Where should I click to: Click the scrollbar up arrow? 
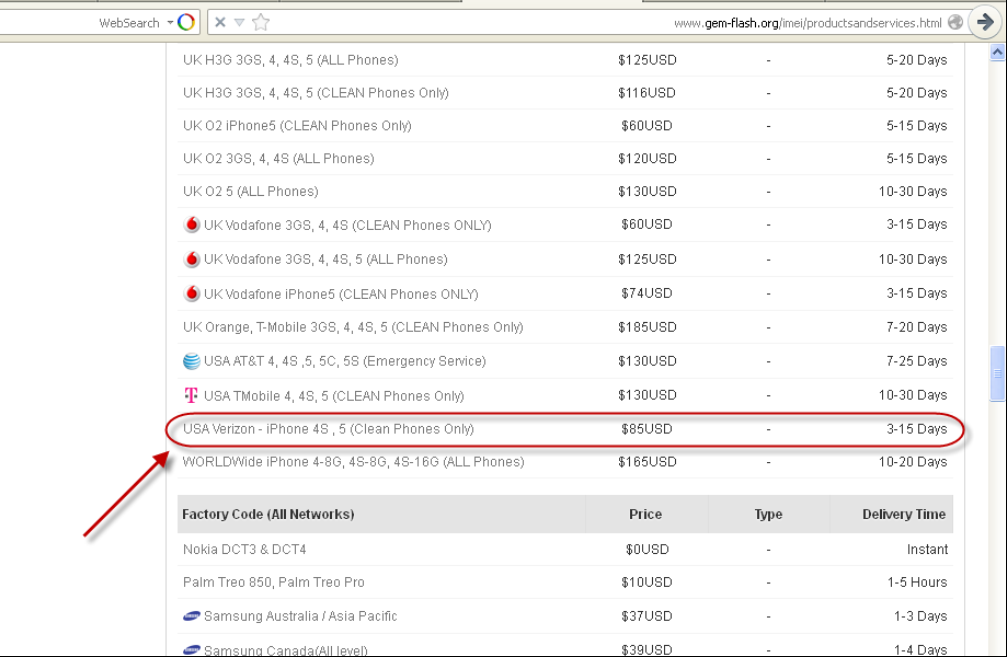997,53
